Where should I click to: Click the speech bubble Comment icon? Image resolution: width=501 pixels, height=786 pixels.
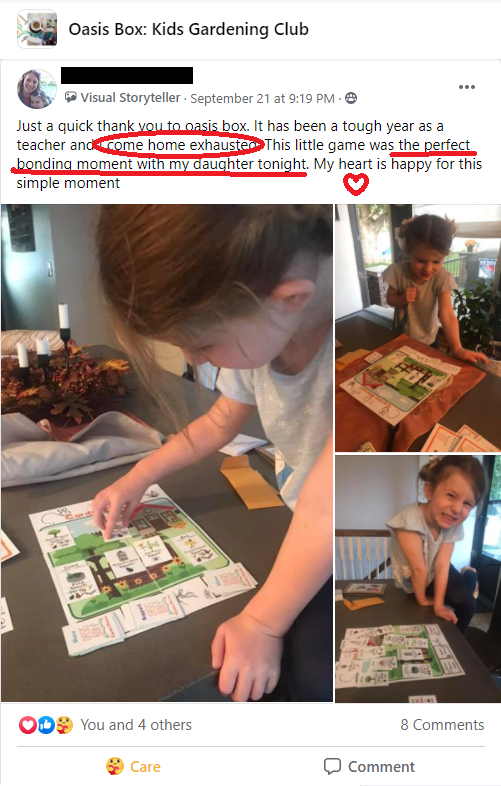[332, 766]
